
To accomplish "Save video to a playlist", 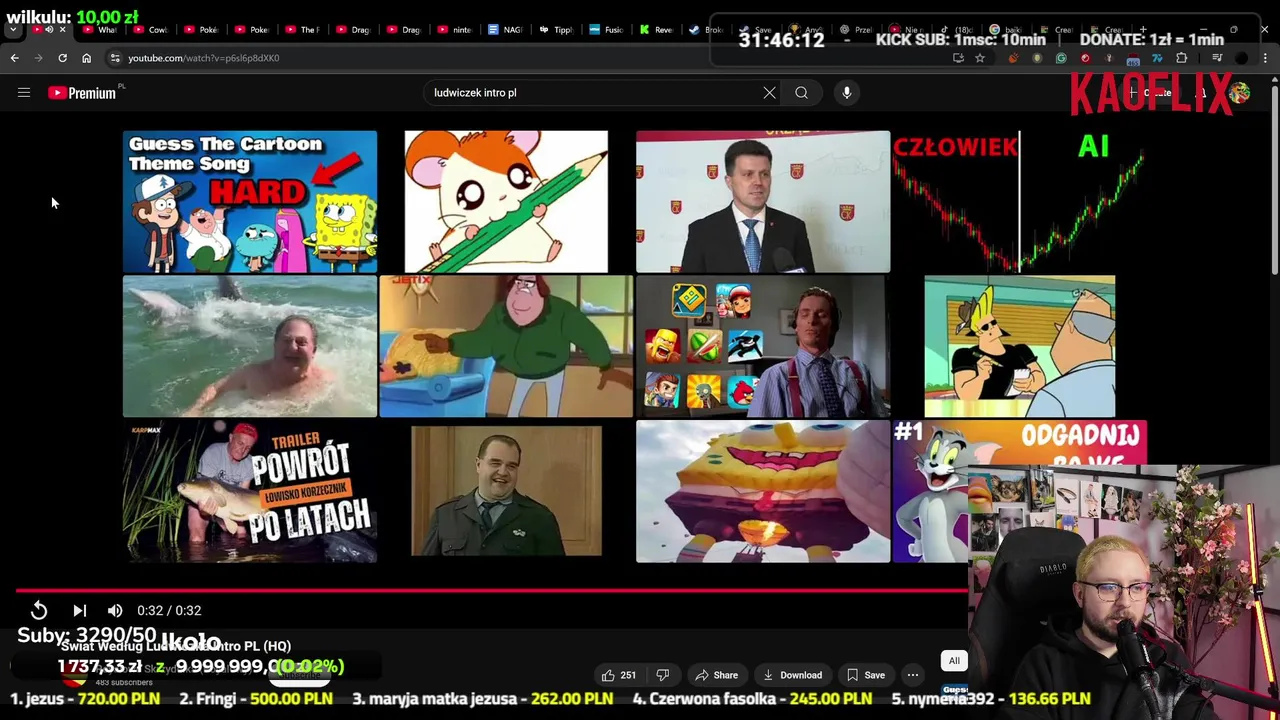I will (865, 675).
